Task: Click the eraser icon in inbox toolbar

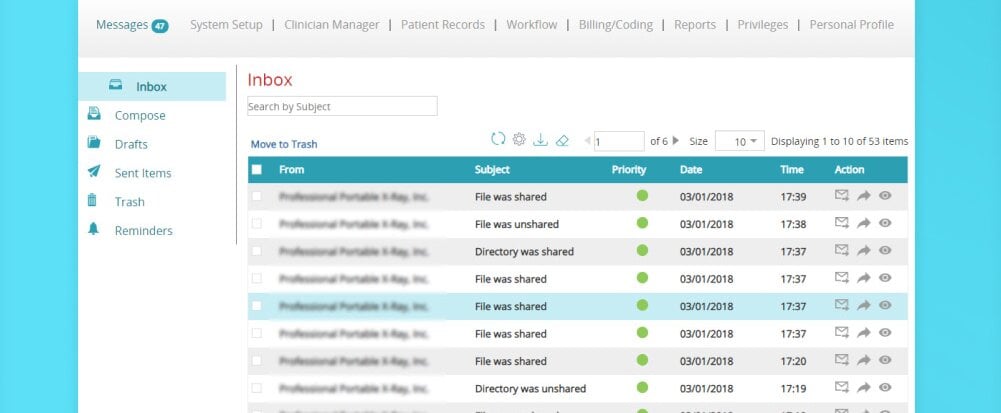Action: point(561,140)
